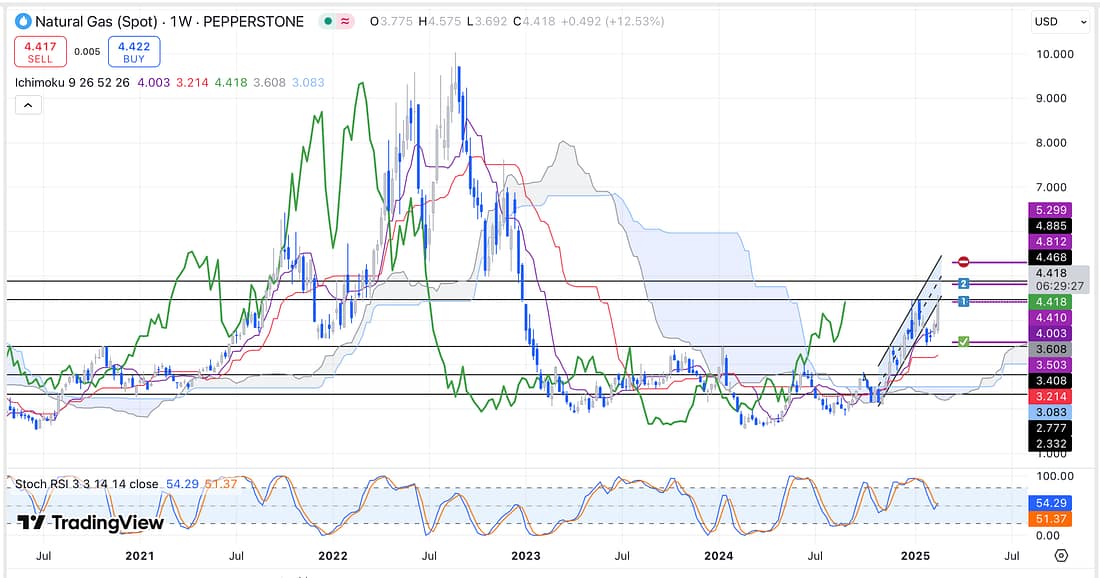1100x578 pixels.
Task: Click the TradingView logo
Action: pos(75,522)
